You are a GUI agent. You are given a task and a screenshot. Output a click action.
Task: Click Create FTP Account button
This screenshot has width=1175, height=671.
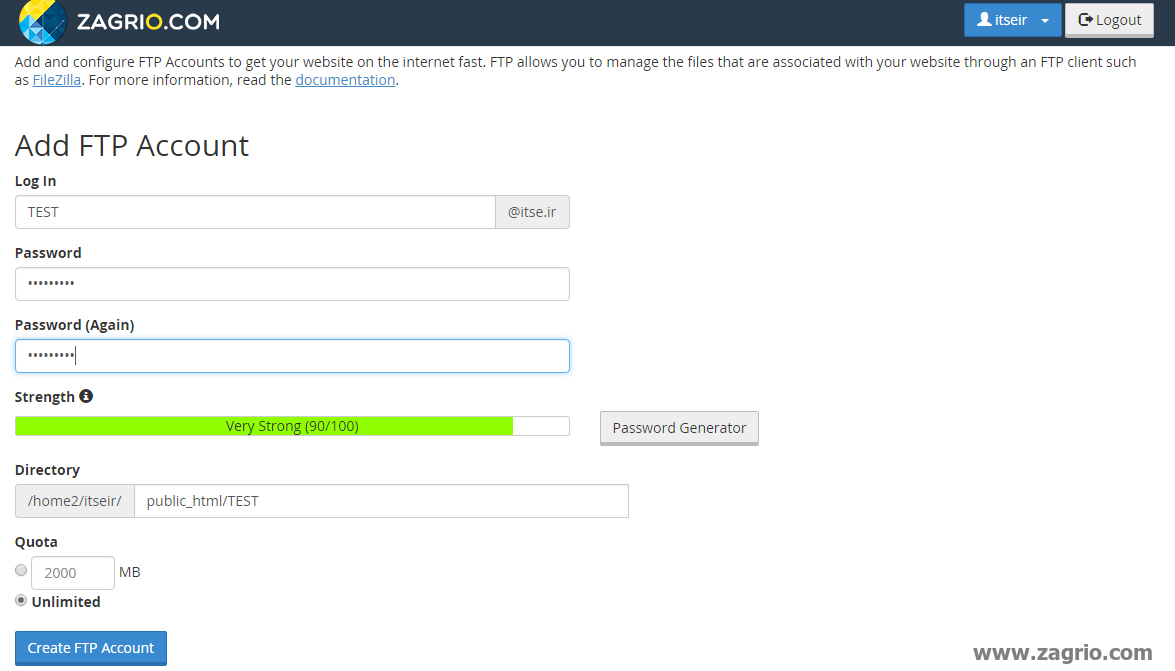pyautogui.click(x=91, y=648)
